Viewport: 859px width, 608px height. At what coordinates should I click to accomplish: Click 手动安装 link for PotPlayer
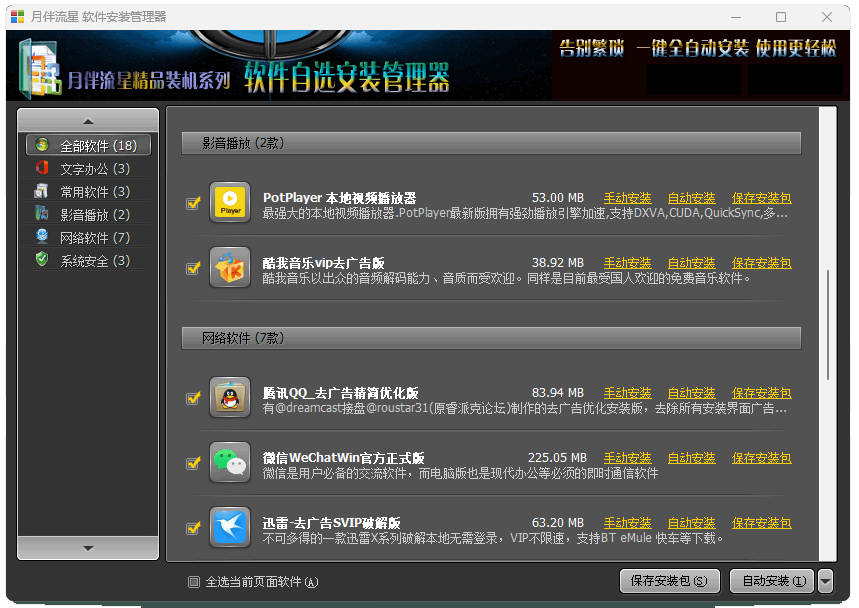[627, 198]
